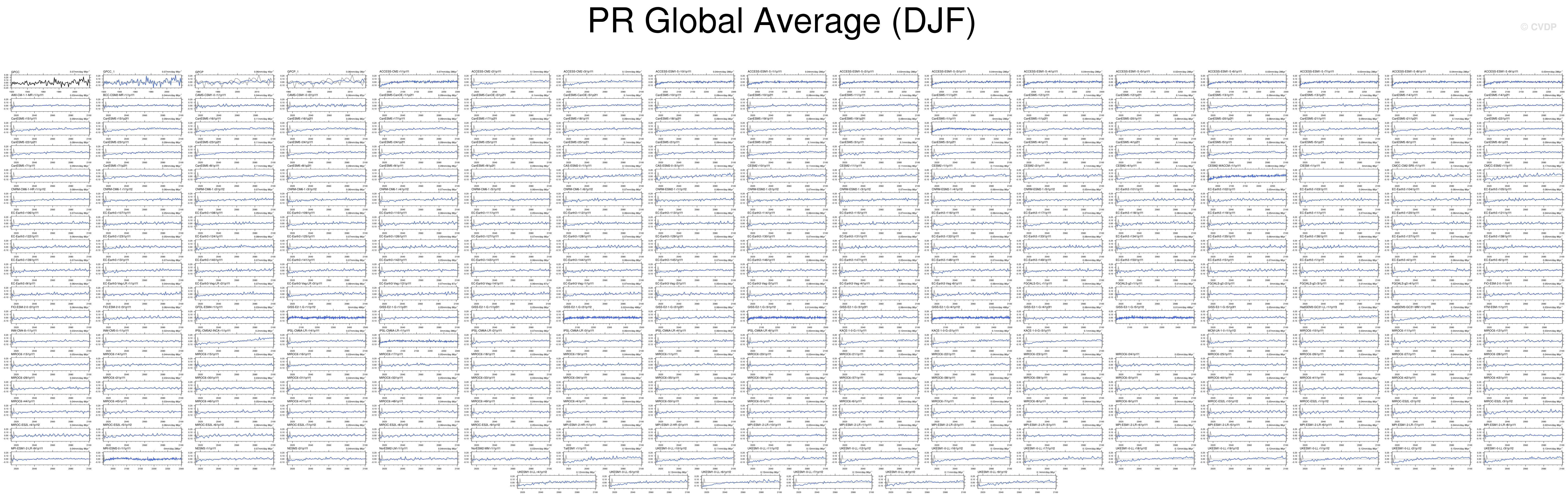This screenshot has width=1568, height=500.
Task: Open the ACCESS-CM2 r2i1p1f1 panel
Action: point(511,81)
